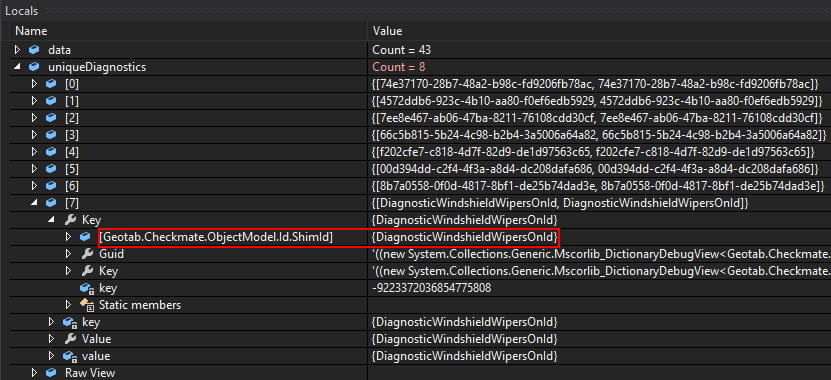
Task: Expand the Raw View node
Action: tap(34, 373)
